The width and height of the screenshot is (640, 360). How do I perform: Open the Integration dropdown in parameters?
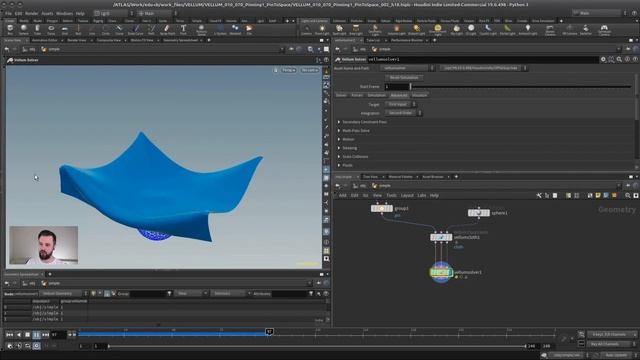tap(403, 113)
